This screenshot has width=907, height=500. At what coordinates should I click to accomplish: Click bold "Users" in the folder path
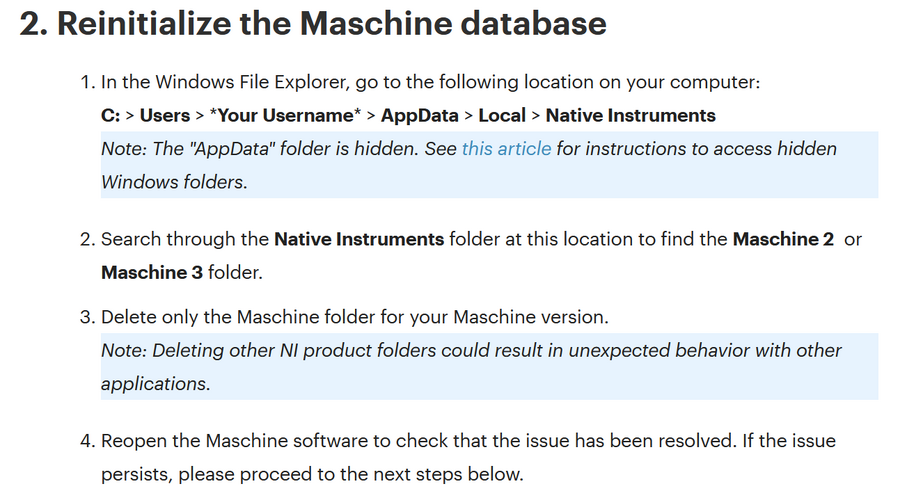point(165,115)
